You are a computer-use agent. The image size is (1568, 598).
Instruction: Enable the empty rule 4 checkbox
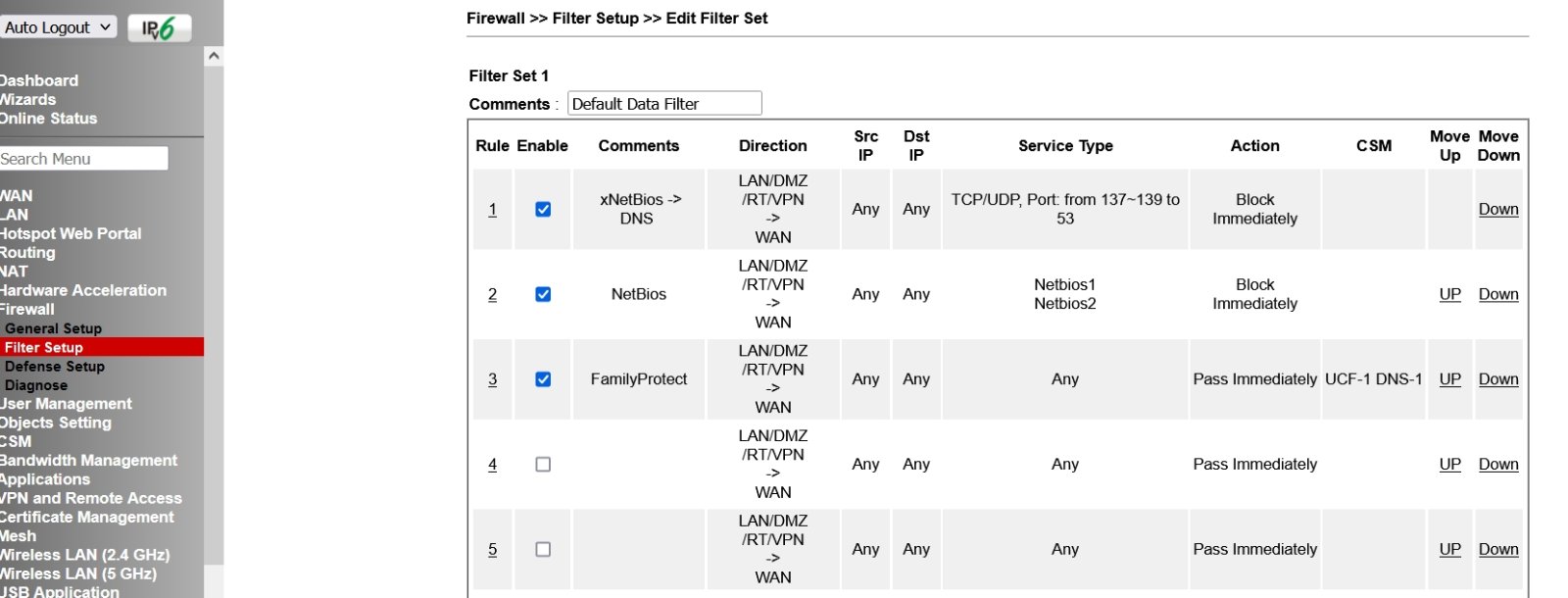(x=543, y=465)
